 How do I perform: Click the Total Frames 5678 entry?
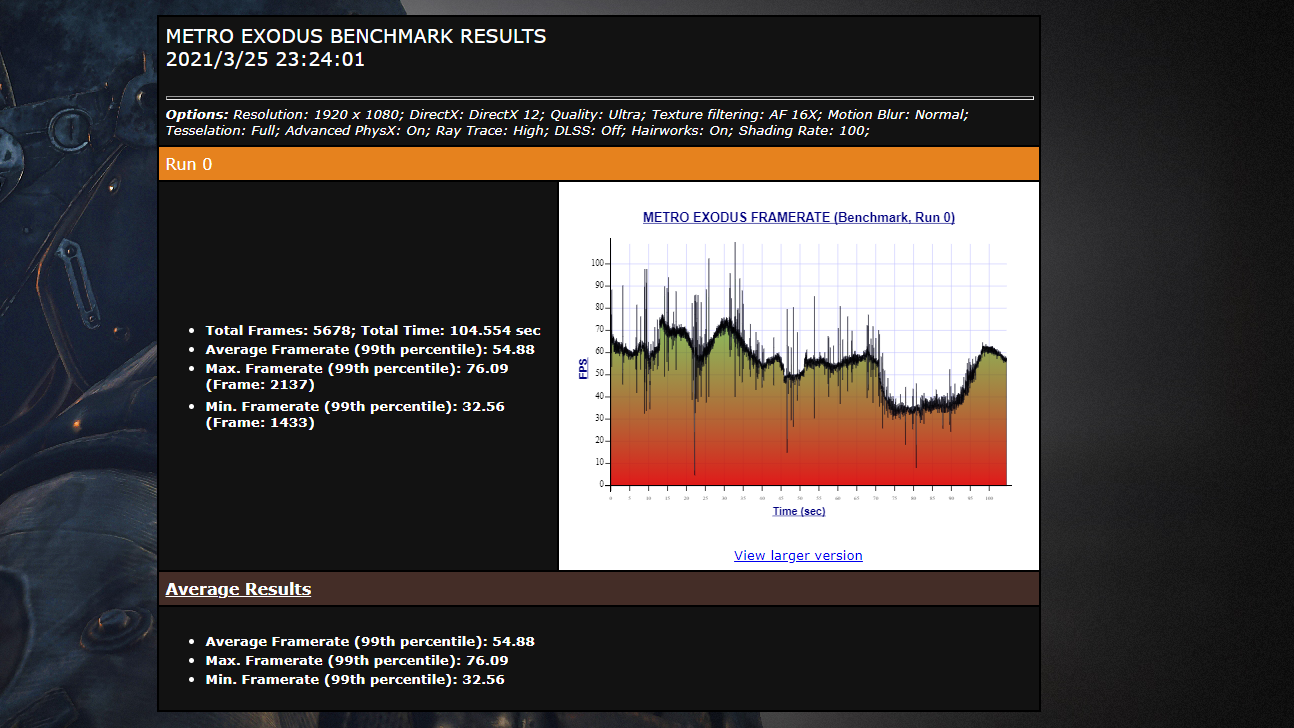pyautogui.click(x=372, y=330)
